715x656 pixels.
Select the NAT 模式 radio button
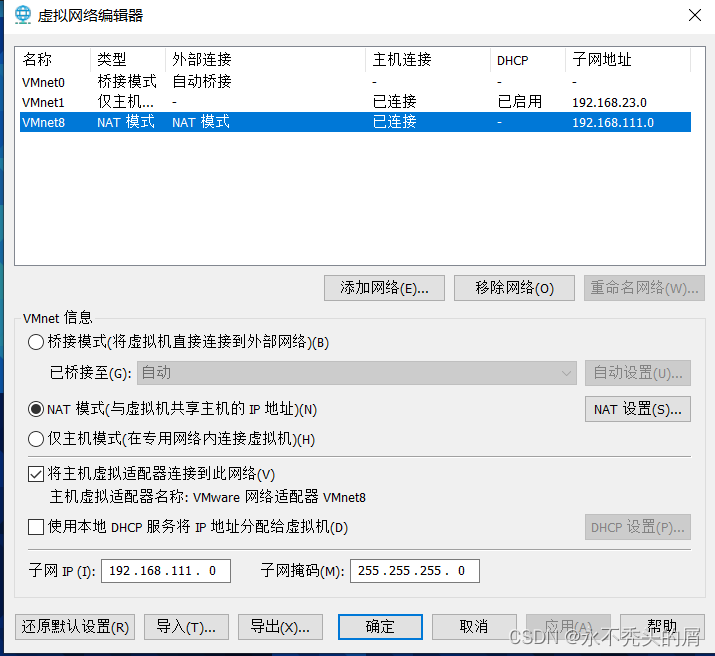[x=36, y=409]
